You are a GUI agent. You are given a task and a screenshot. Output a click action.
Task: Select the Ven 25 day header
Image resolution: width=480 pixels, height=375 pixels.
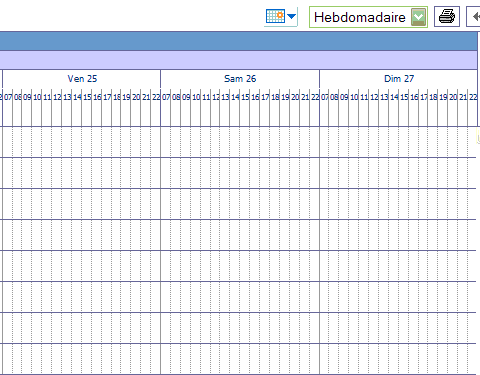click(x=82, y=79)
